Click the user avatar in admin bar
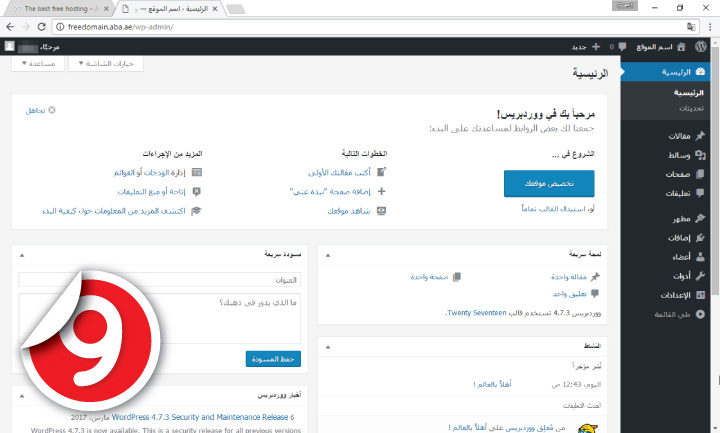The image size is (720, 433). (10, 46)
